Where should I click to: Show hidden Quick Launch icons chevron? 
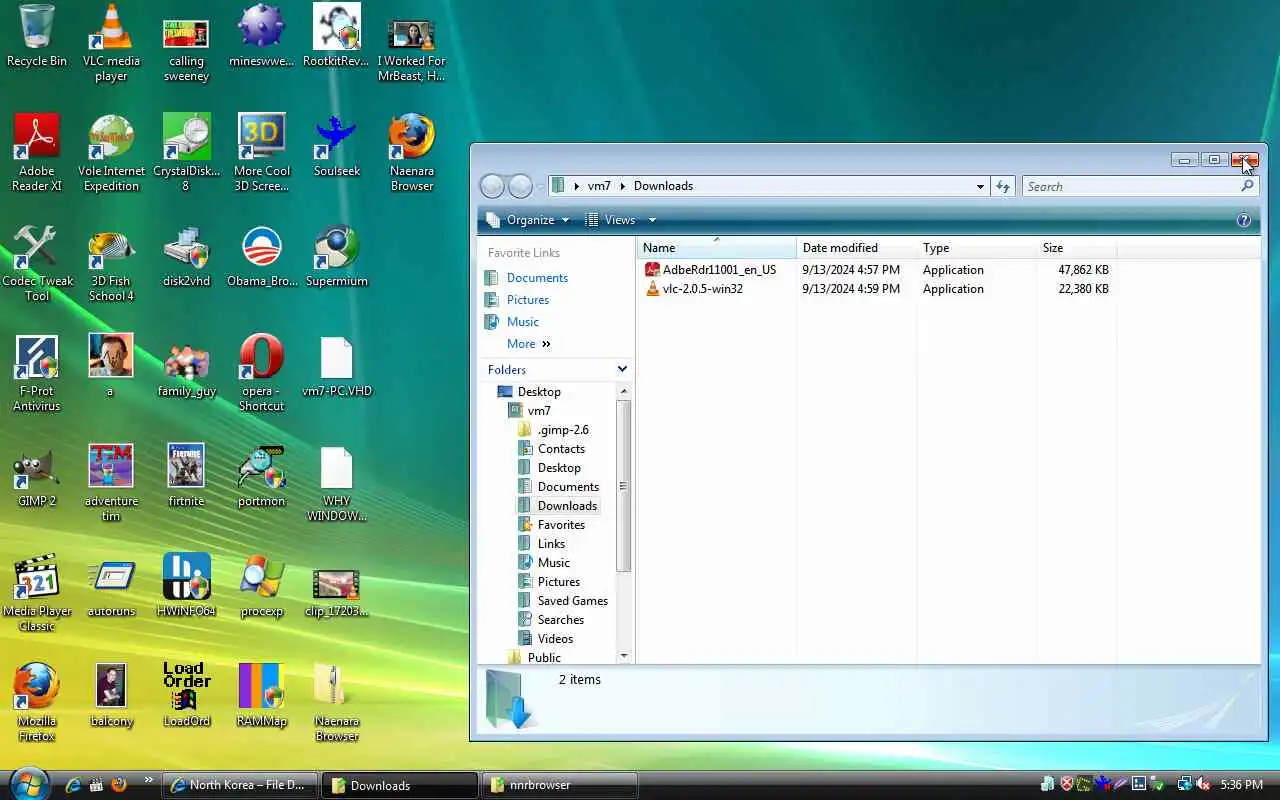pos(149,780)
